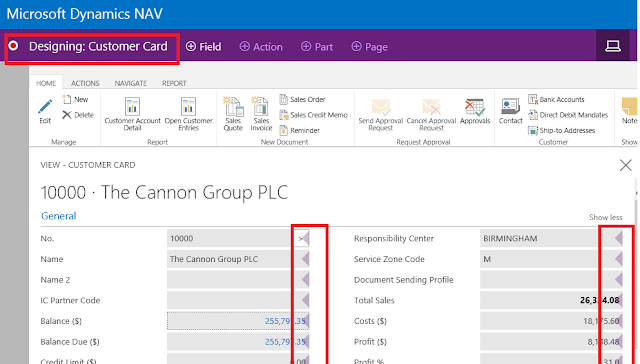
Task: Click the New document icon
Action: point(67,99)
